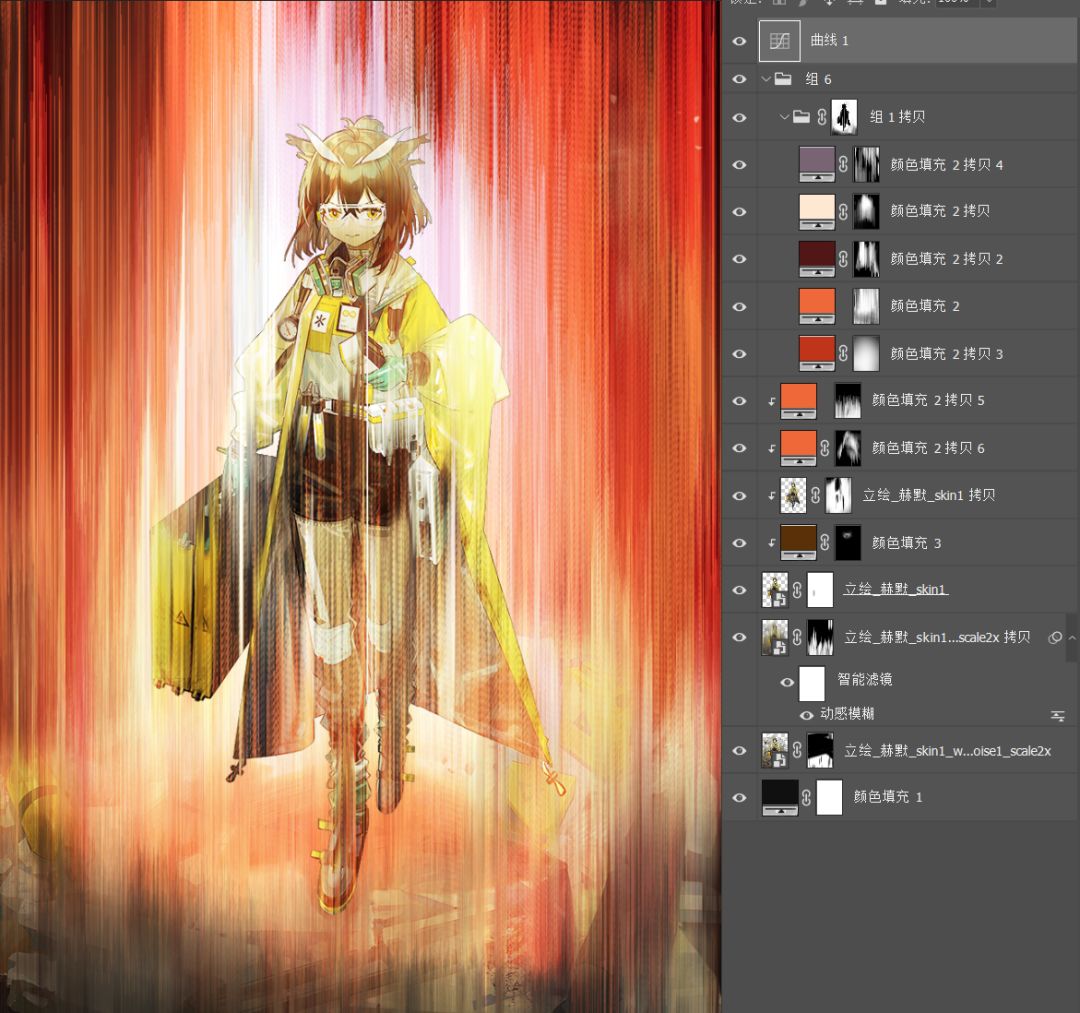Hide the 曲线 1 layer

click(739, 41)
